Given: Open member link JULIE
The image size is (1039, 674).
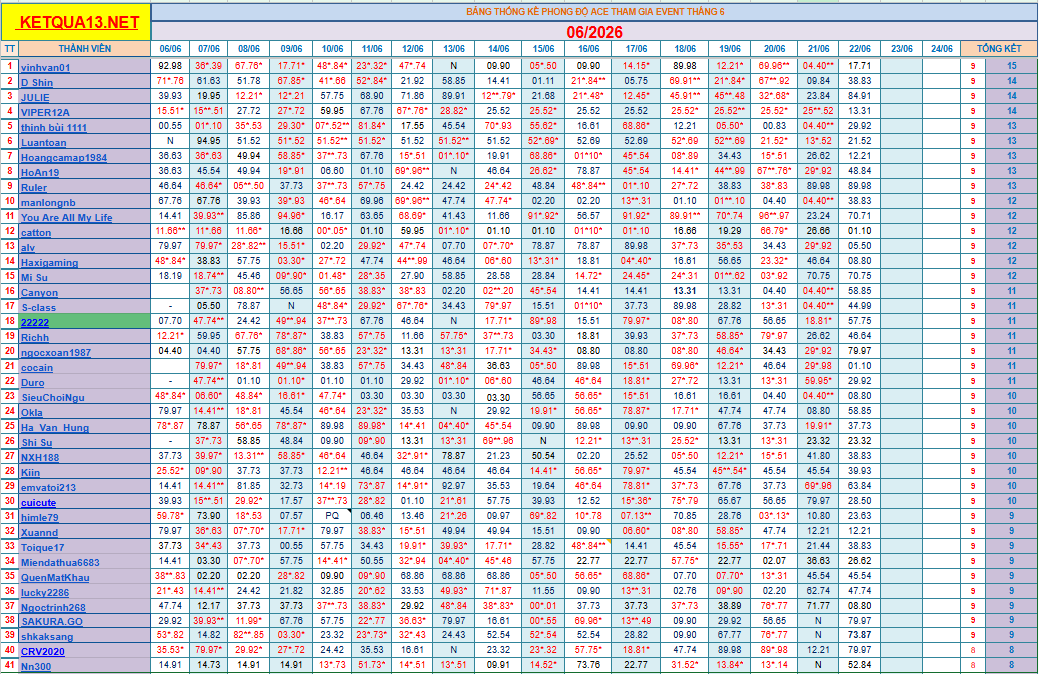Looking at the screenshot, I should coord(35,97).
